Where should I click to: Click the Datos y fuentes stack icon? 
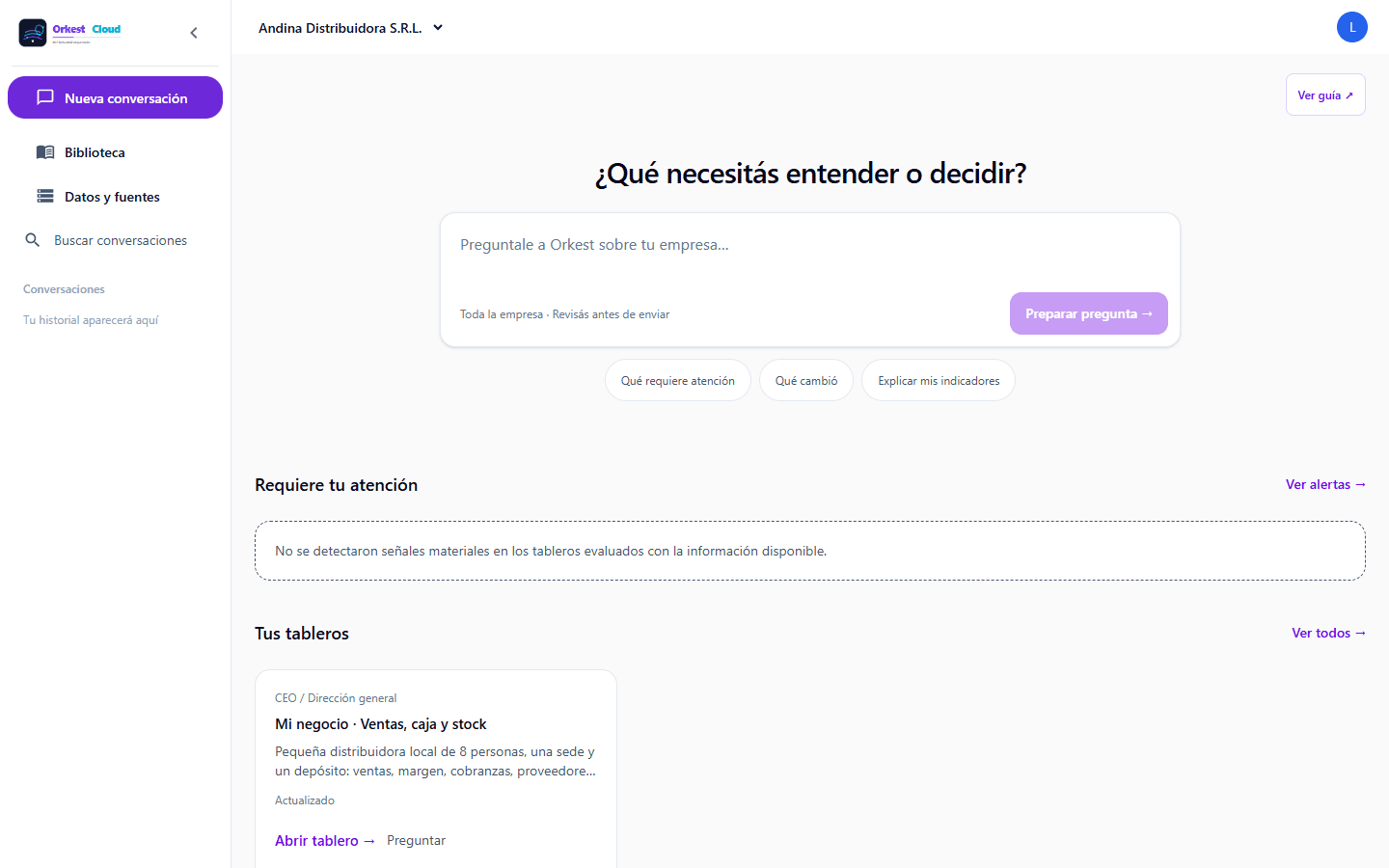[x=45, y=197]
